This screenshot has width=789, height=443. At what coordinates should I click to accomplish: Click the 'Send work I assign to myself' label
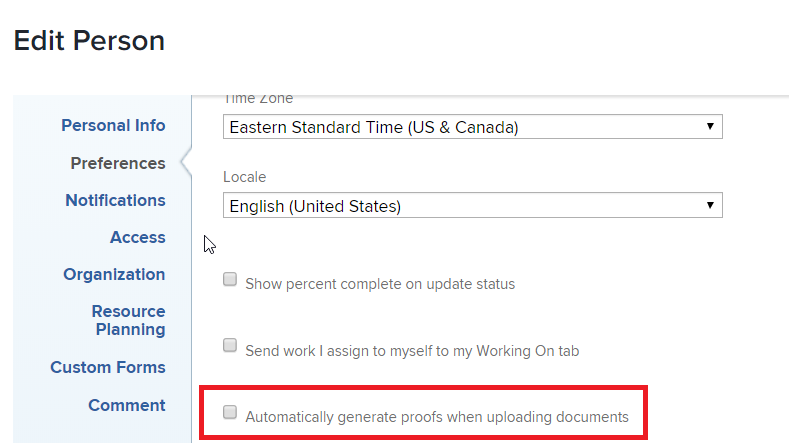412,351
